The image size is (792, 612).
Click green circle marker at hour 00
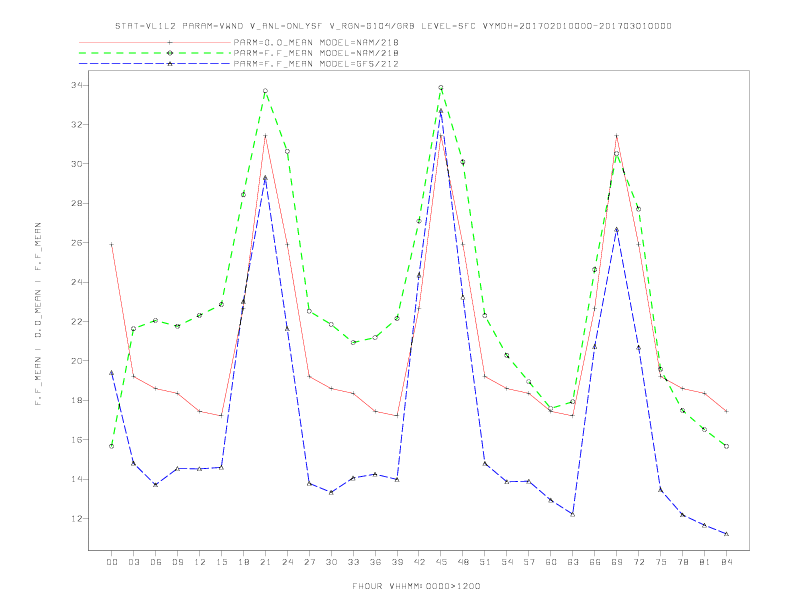pyautogui.click(x=112, y=446)
